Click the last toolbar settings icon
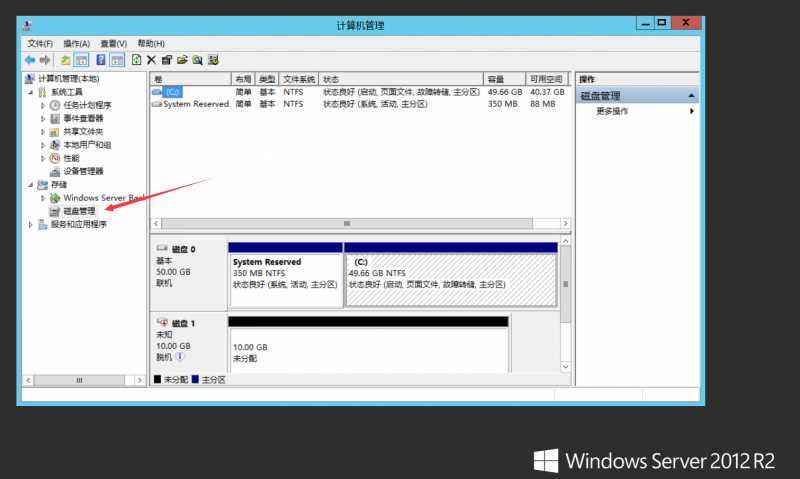The height and width of the screenshot is (479, 800). [x=213, y=60]
